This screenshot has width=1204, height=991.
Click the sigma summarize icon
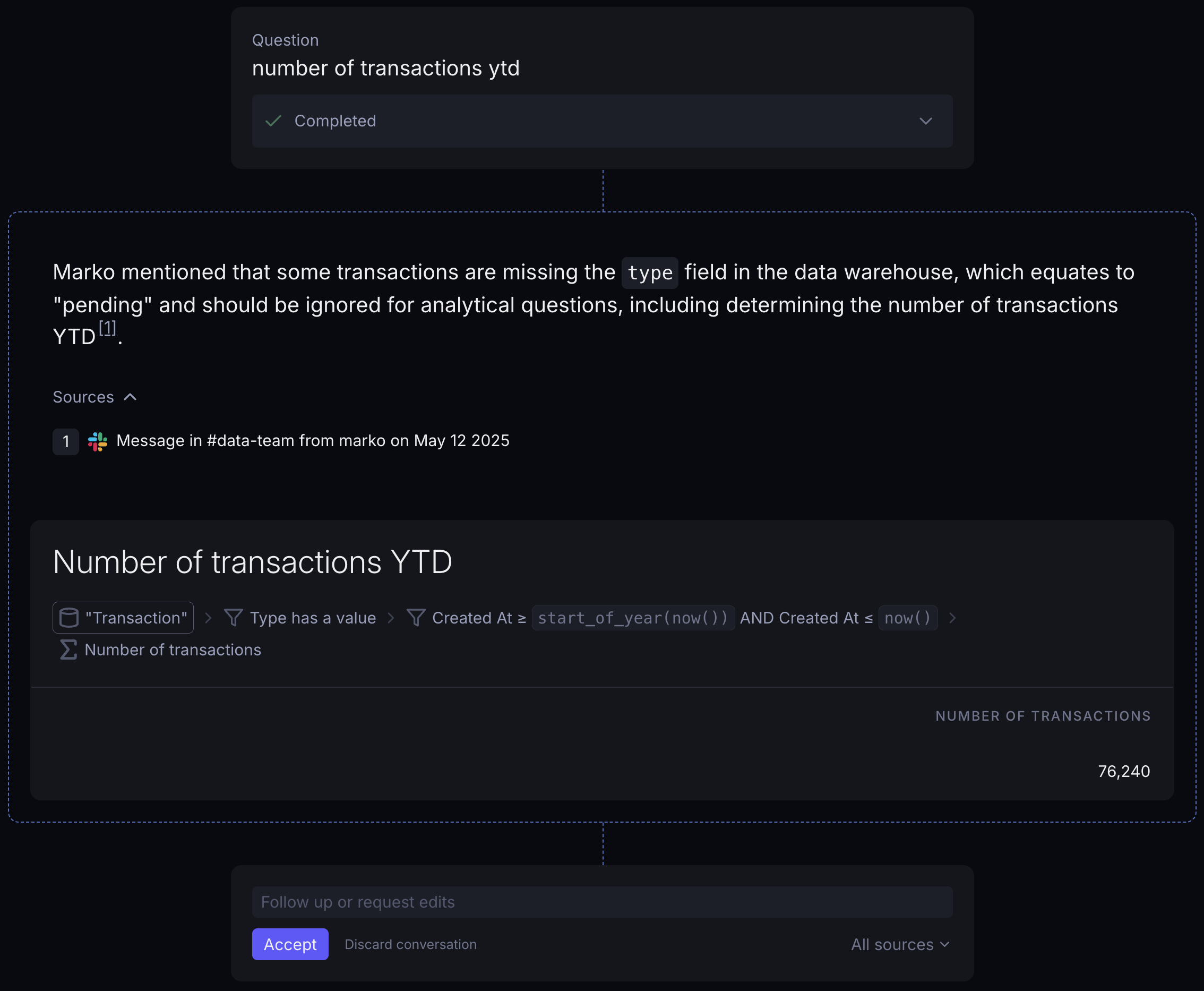pyautogui.click(x=68, y=650)
